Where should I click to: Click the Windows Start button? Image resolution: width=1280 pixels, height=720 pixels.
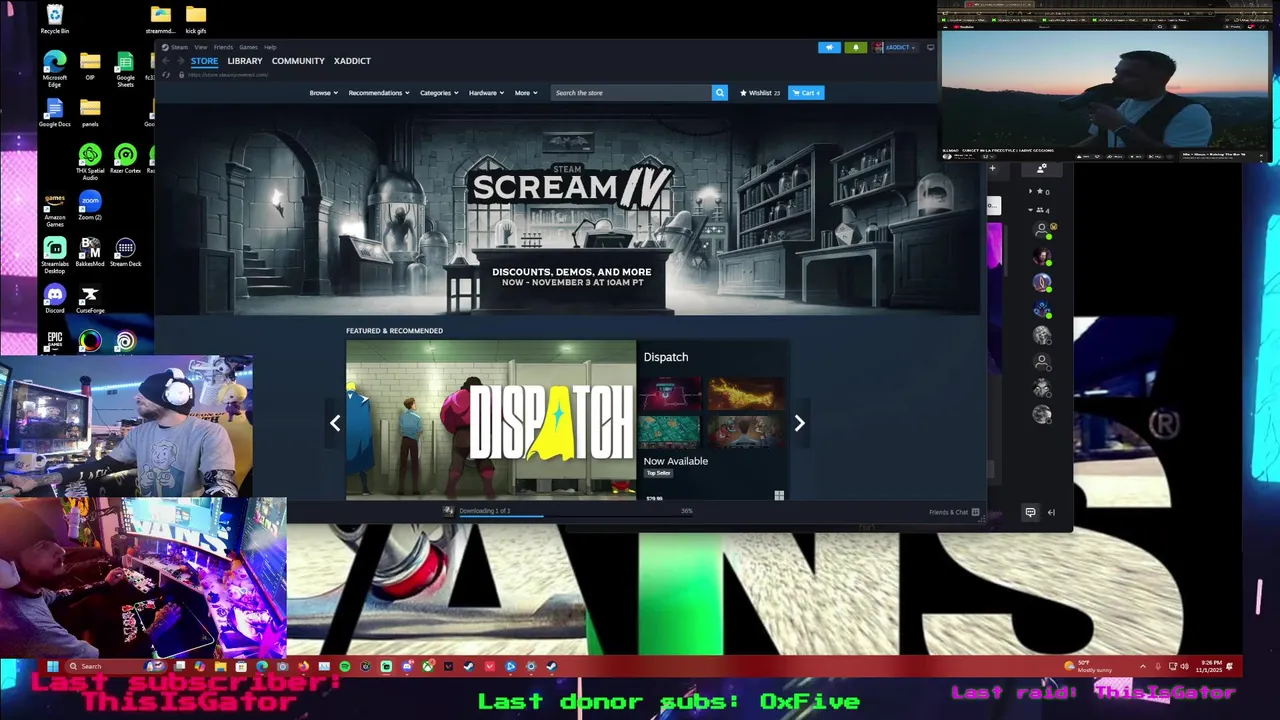point(53,666)
